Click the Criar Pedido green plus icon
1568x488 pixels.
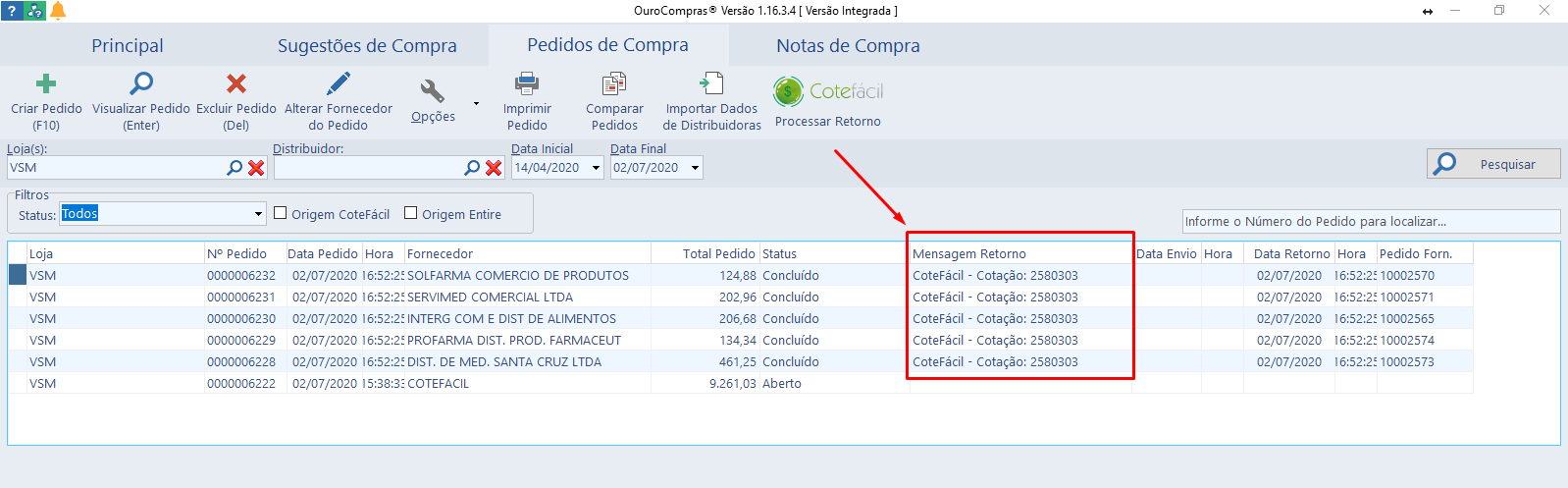coord(46,84)
